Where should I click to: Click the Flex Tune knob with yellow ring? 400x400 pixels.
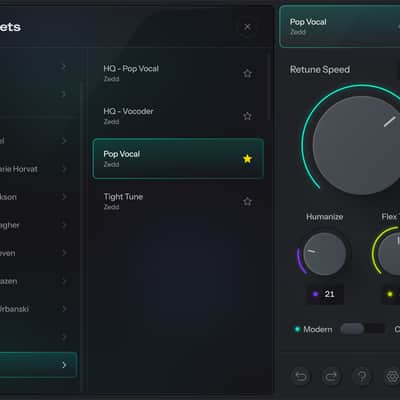[x=390, y=254]
